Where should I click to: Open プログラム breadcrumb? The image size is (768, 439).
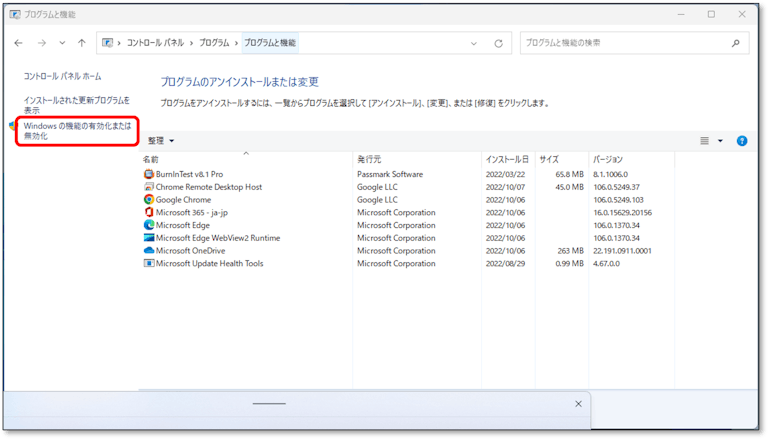click(214, 43)
